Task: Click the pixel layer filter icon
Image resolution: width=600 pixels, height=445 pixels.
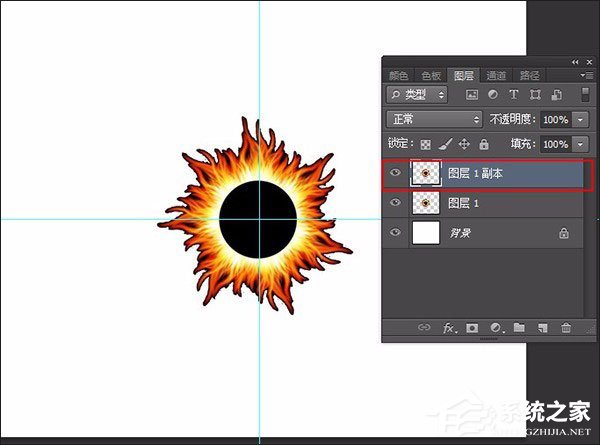Action: pyautogui.click(x=472, y=95)
